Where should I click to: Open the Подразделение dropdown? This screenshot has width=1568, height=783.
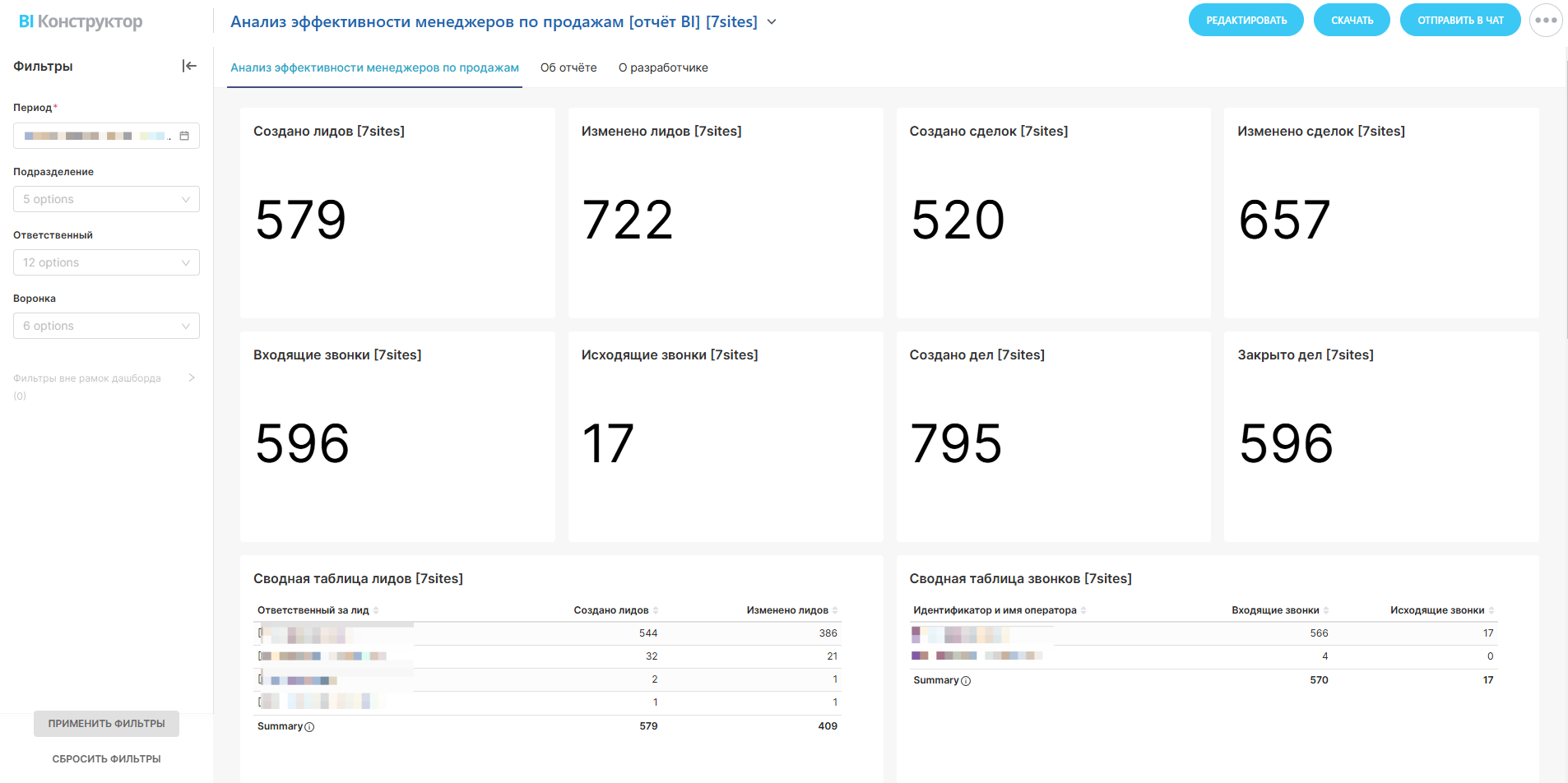tap(106, 199)
